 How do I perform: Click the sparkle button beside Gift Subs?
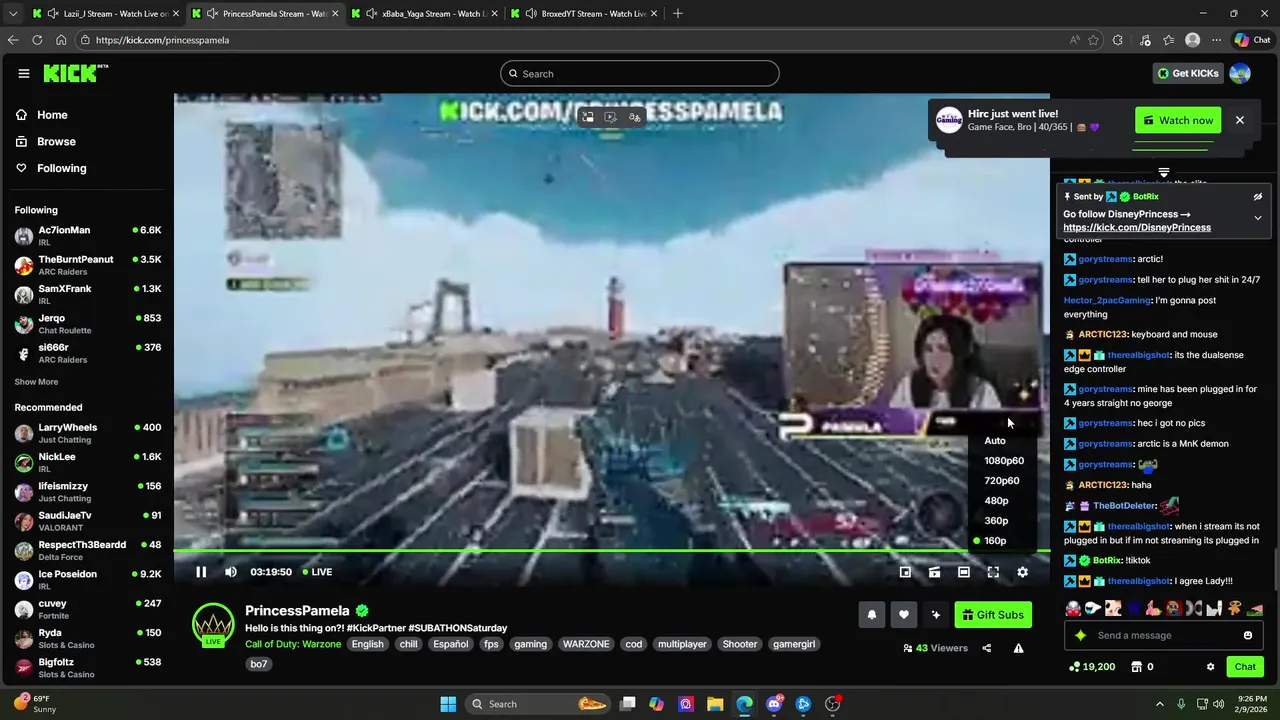(x=935, y=615)
